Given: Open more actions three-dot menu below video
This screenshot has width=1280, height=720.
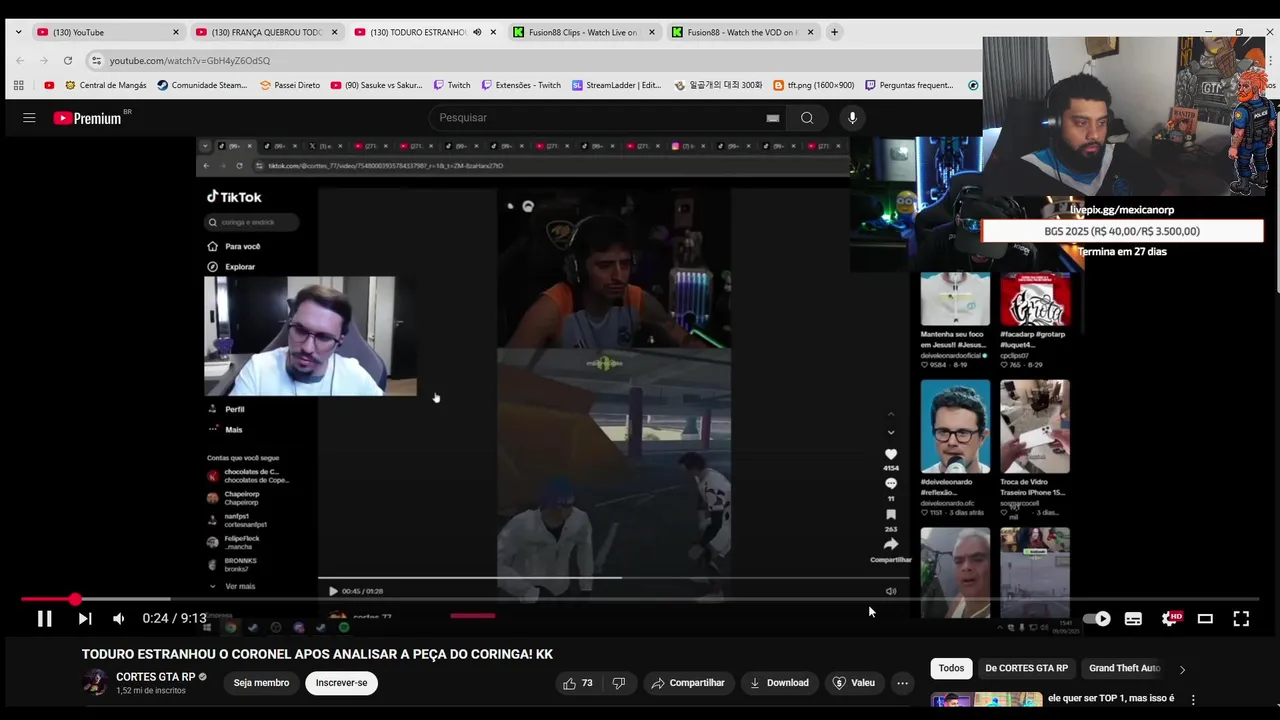Looking at the screenshot, I should [x=902, y=683].
